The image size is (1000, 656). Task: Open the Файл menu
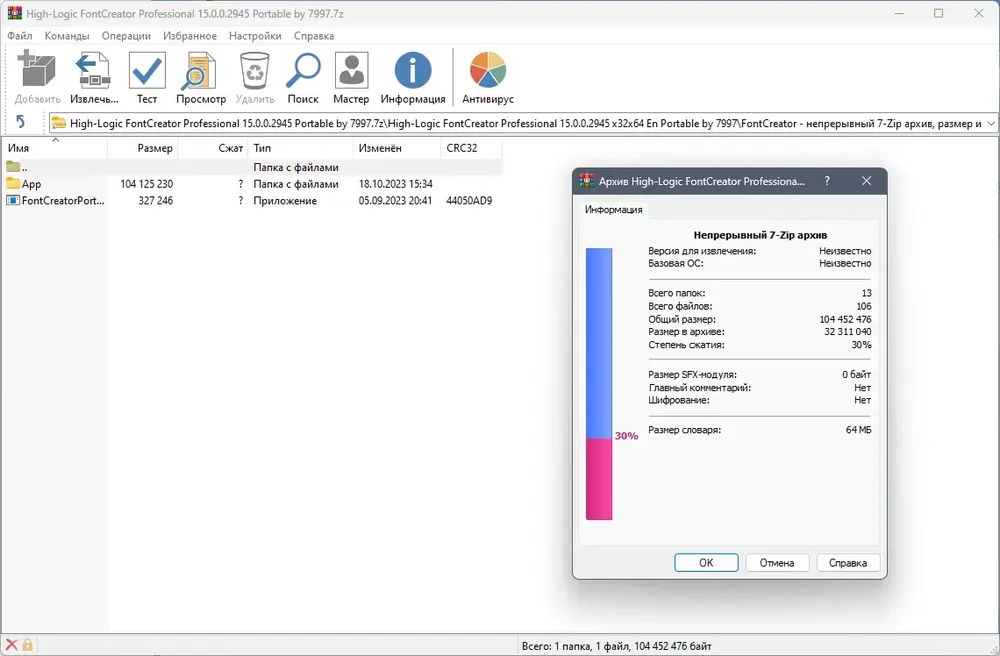[x=20, y=36]
